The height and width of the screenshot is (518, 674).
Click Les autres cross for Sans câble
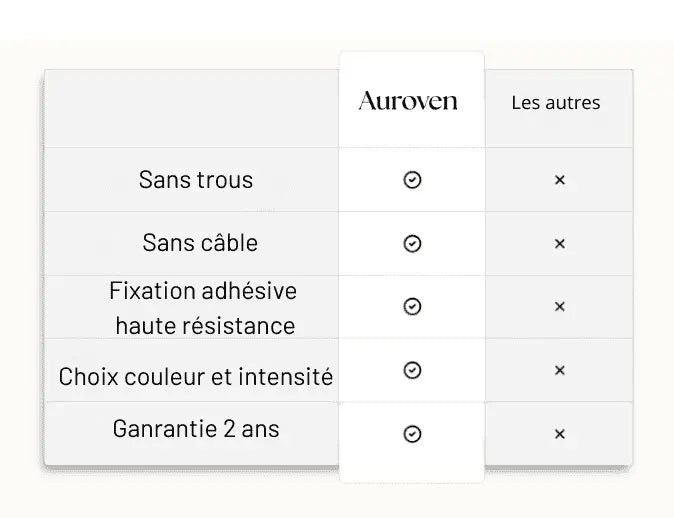tap(560, 243)
